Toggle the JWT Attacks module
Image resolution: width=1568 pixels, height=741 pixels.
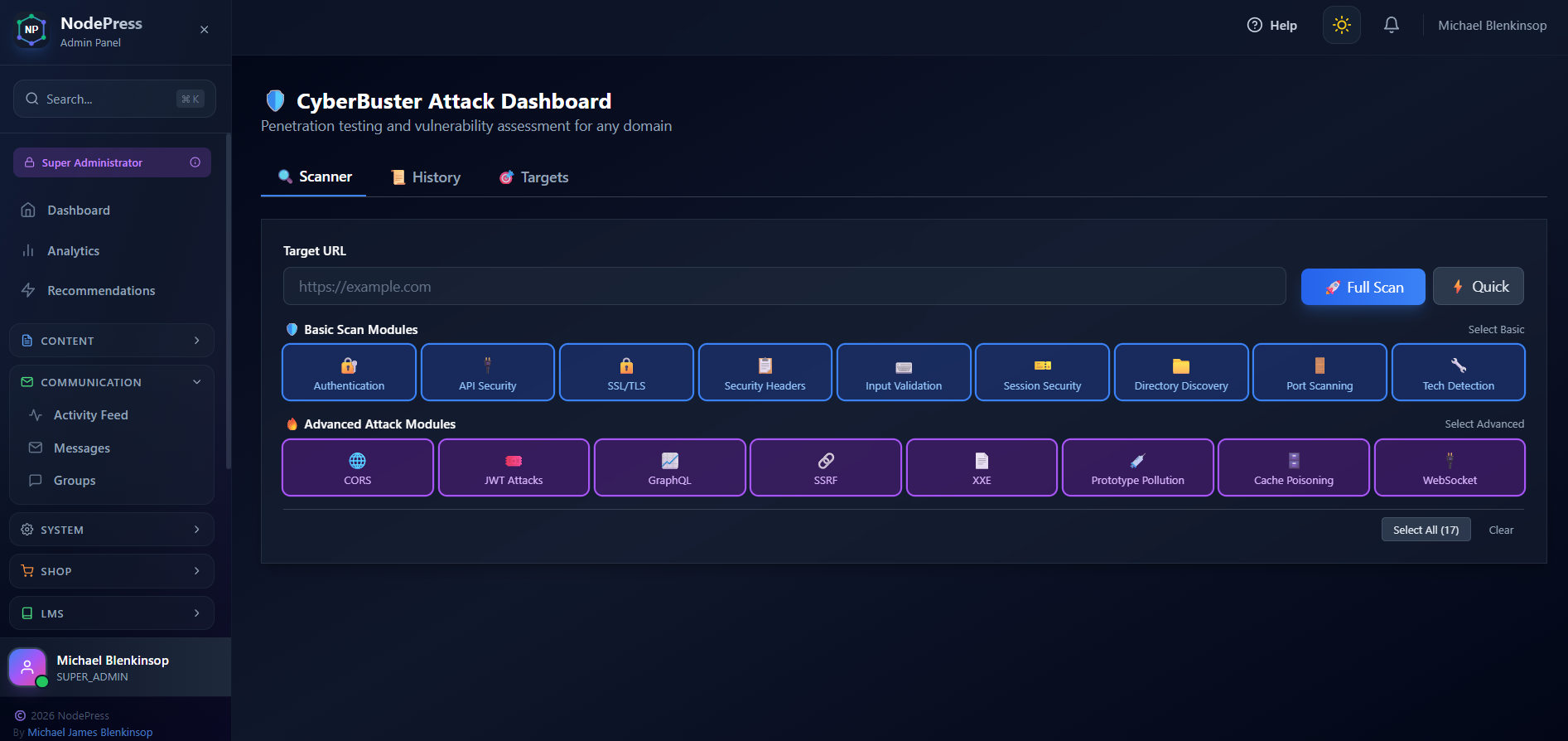514,468
